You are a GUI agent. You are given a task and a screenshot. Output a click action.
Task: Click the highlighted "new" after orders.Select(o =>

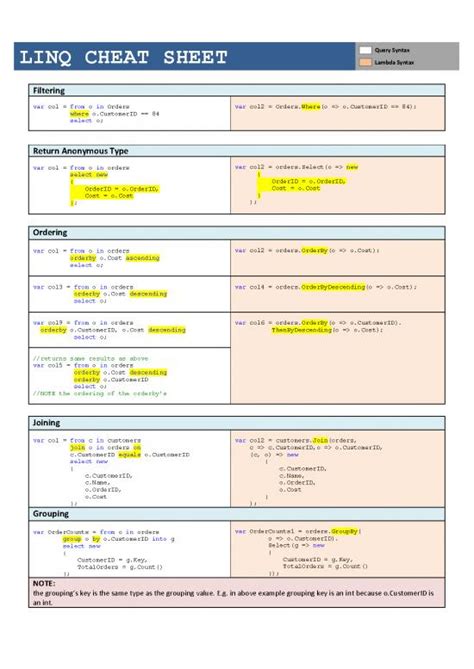(x=352, y=167)
